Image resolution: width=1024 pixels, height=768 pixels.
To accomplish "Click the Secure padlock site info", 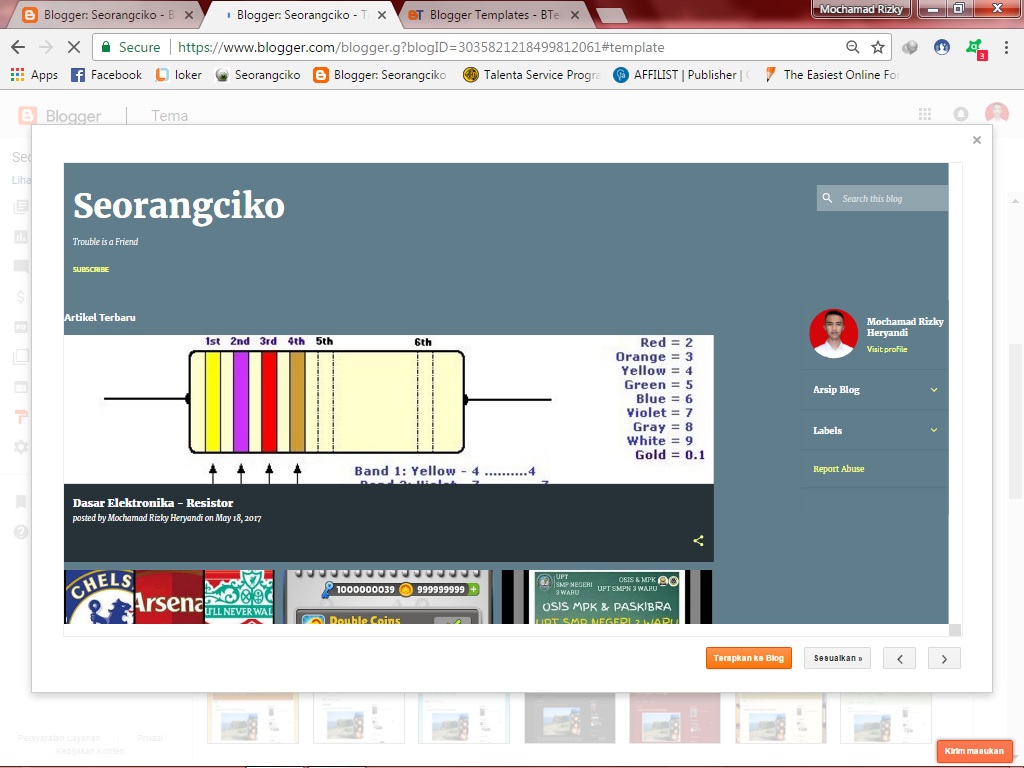I will click(x=129, y=47).
